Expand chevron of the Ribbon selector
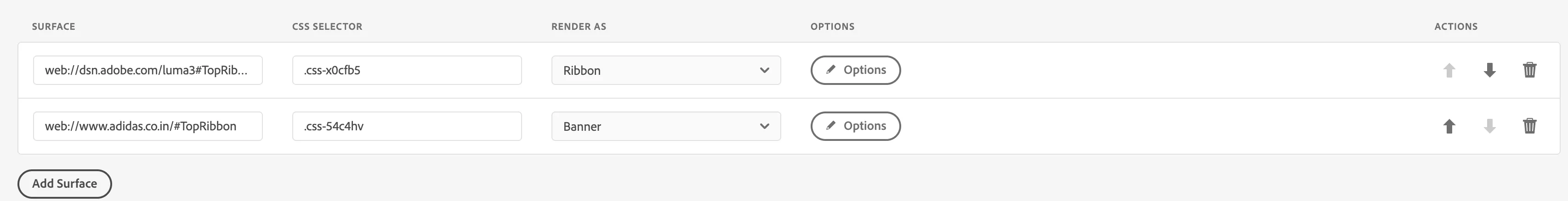The image size is (1568, 201). [765, 70]
